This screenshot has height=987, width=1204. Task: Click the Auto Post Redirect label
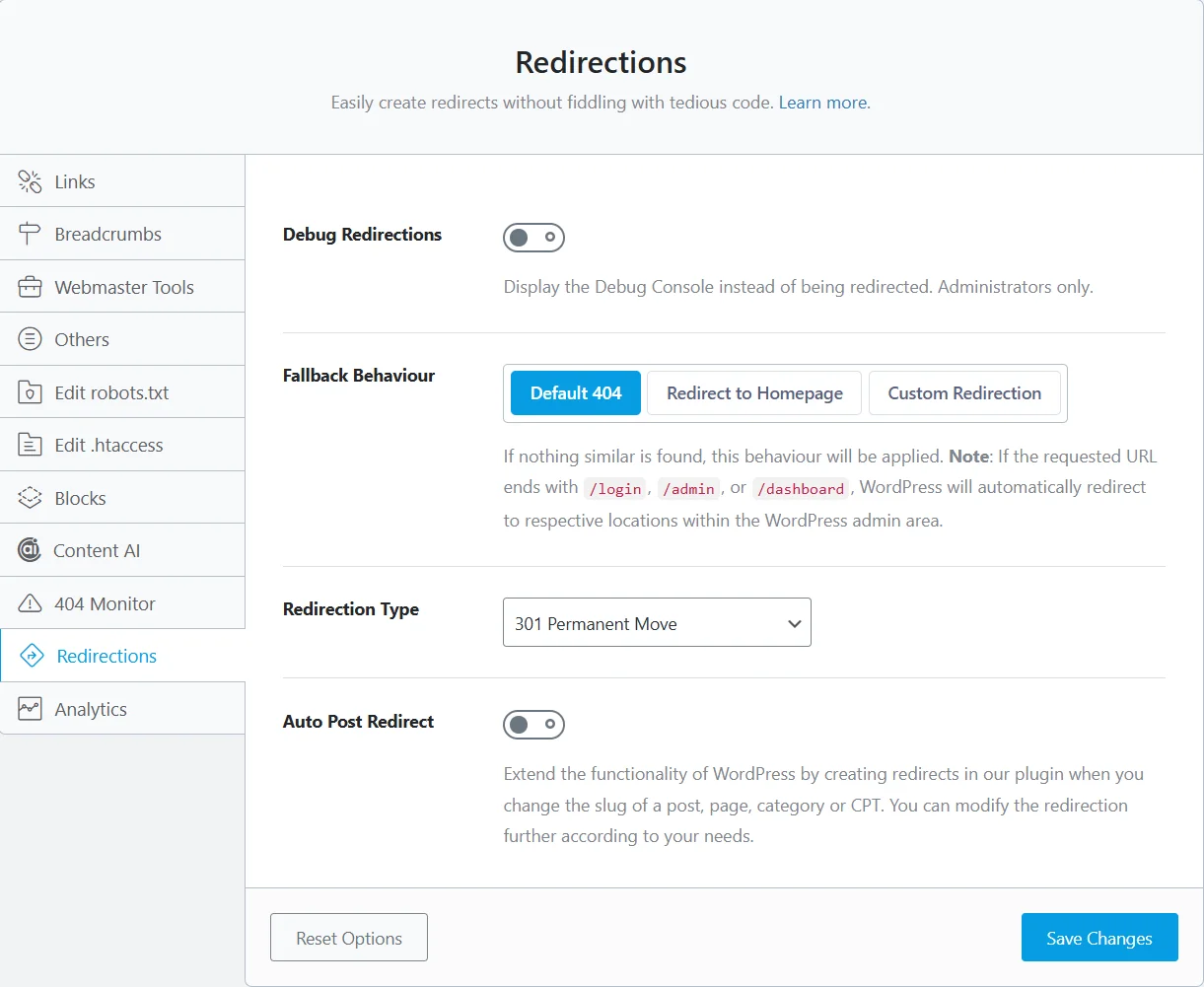pyautogui.click(x=358, y=721)
